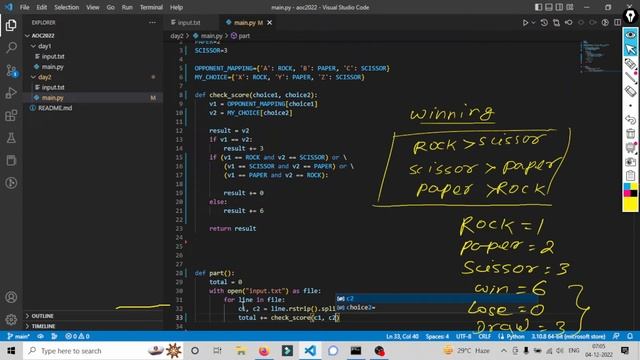Image resolution: width=640 pixels, height=360 pixels.
Task: Open Firefox from the taskbar
Action: pos(264,351)
